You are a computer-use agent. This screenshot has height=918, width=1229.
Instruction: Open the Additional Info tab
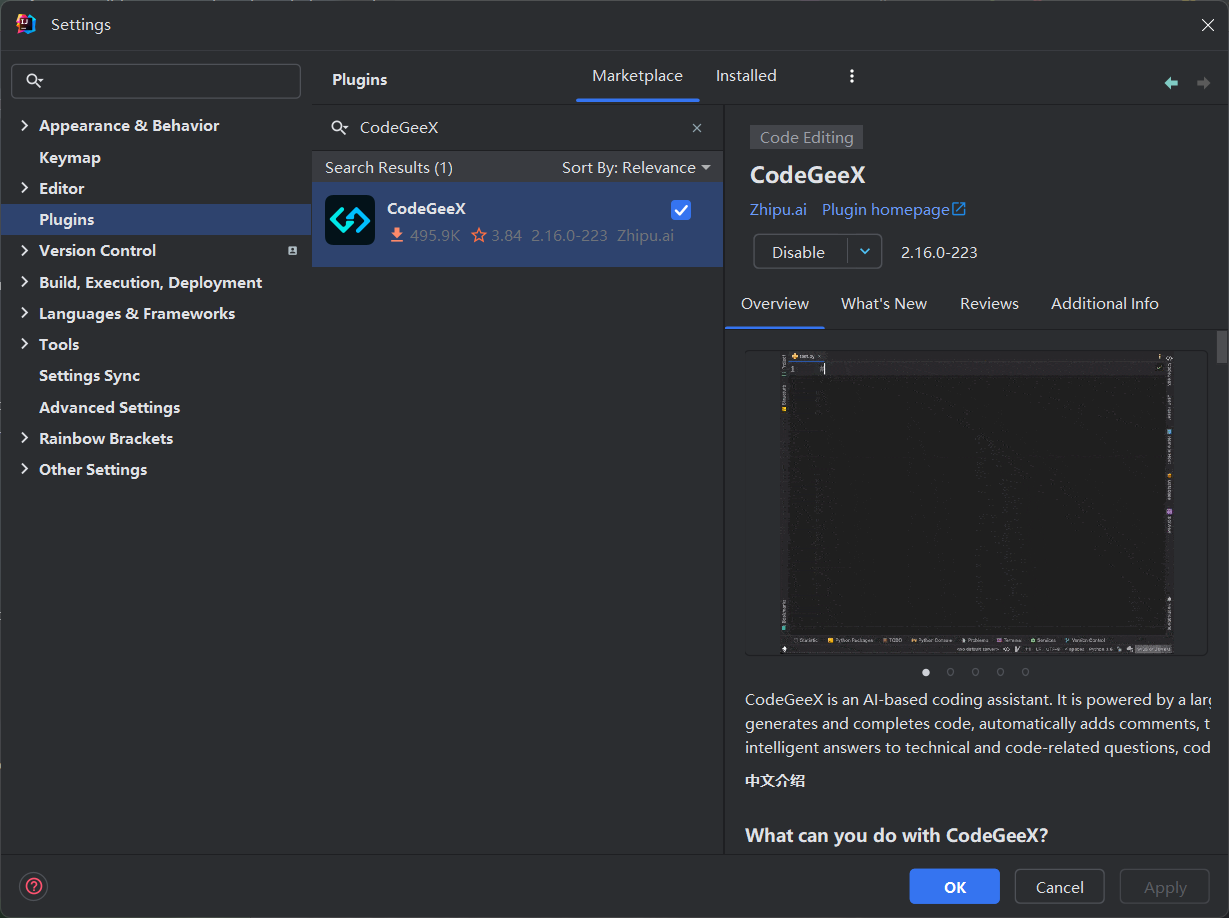[x=1105, y=304]
